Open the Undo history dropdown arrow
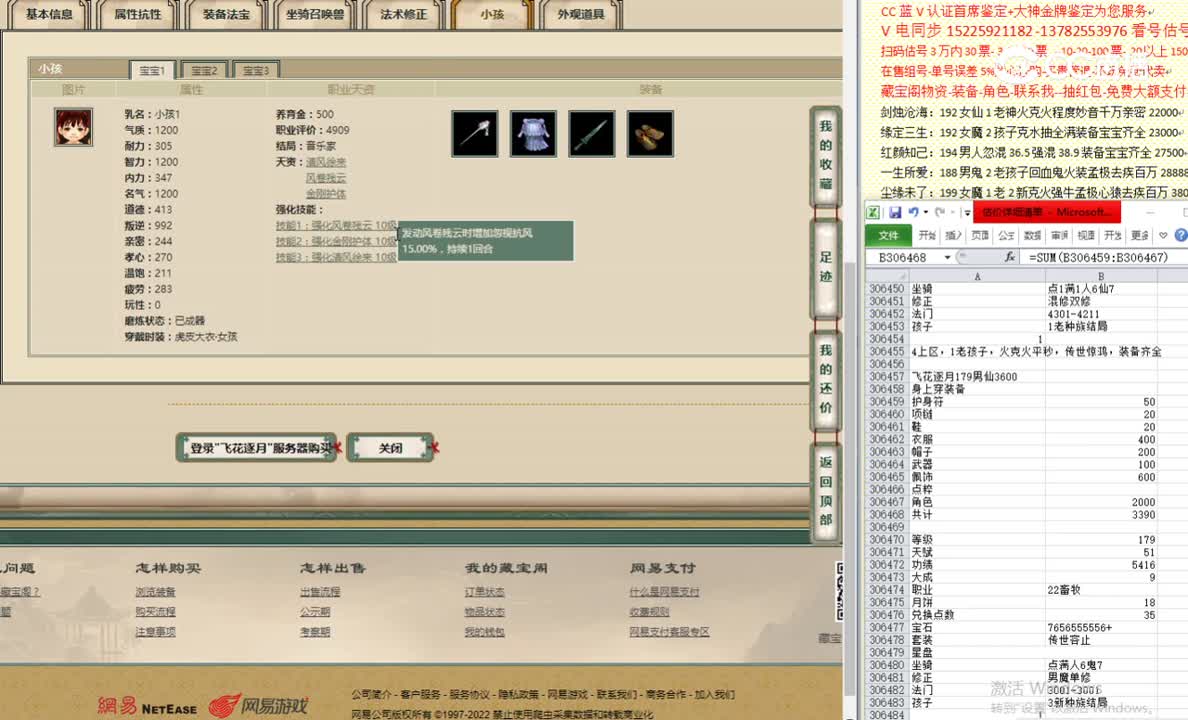The image size is (1188, 720). [x=925, y=212]
